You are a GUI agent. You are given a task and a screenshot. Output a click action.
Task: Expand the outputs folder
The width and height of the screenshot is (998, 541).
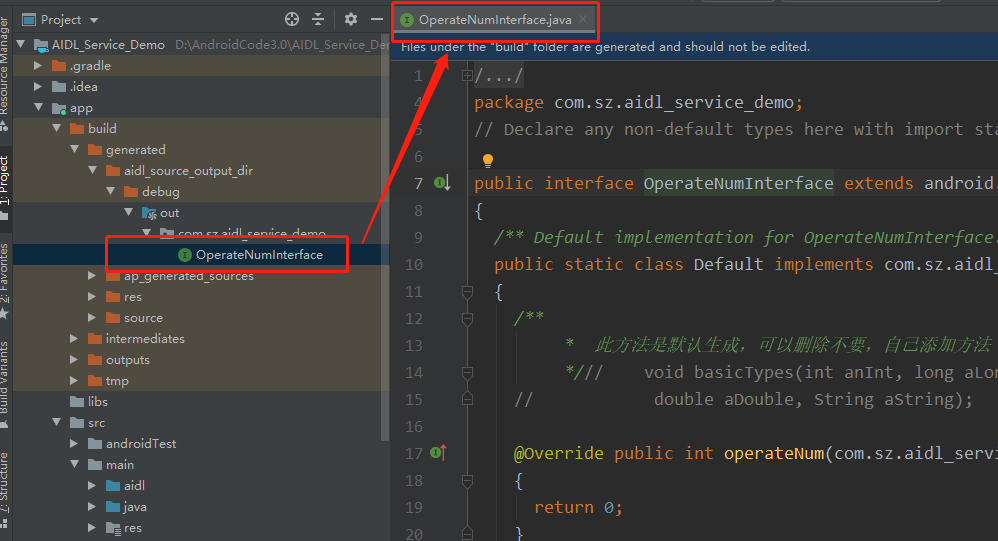click(x=74, y=360)
